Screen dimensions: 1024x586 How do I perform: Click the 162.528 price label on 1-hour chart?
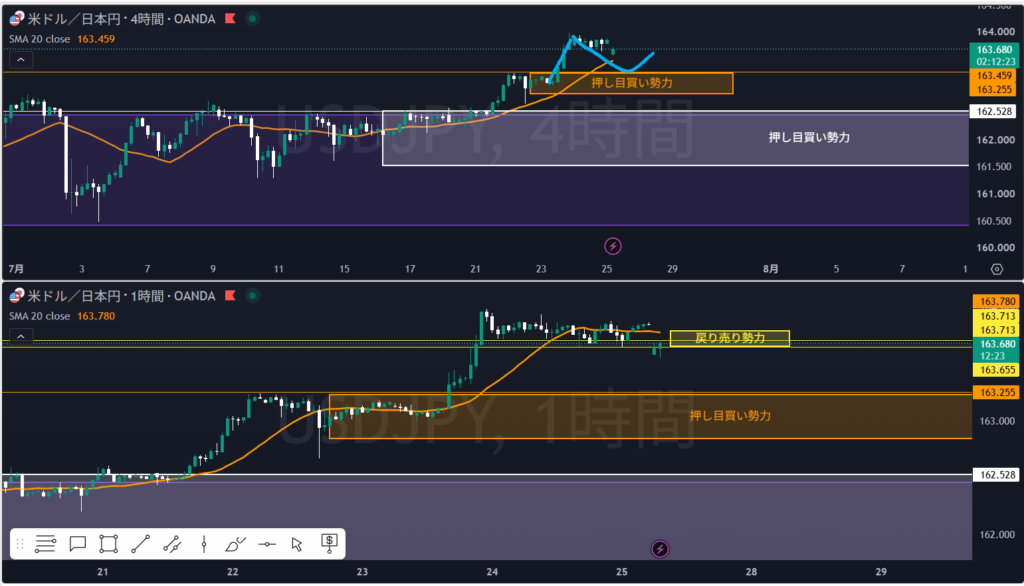tap(997, 475)
